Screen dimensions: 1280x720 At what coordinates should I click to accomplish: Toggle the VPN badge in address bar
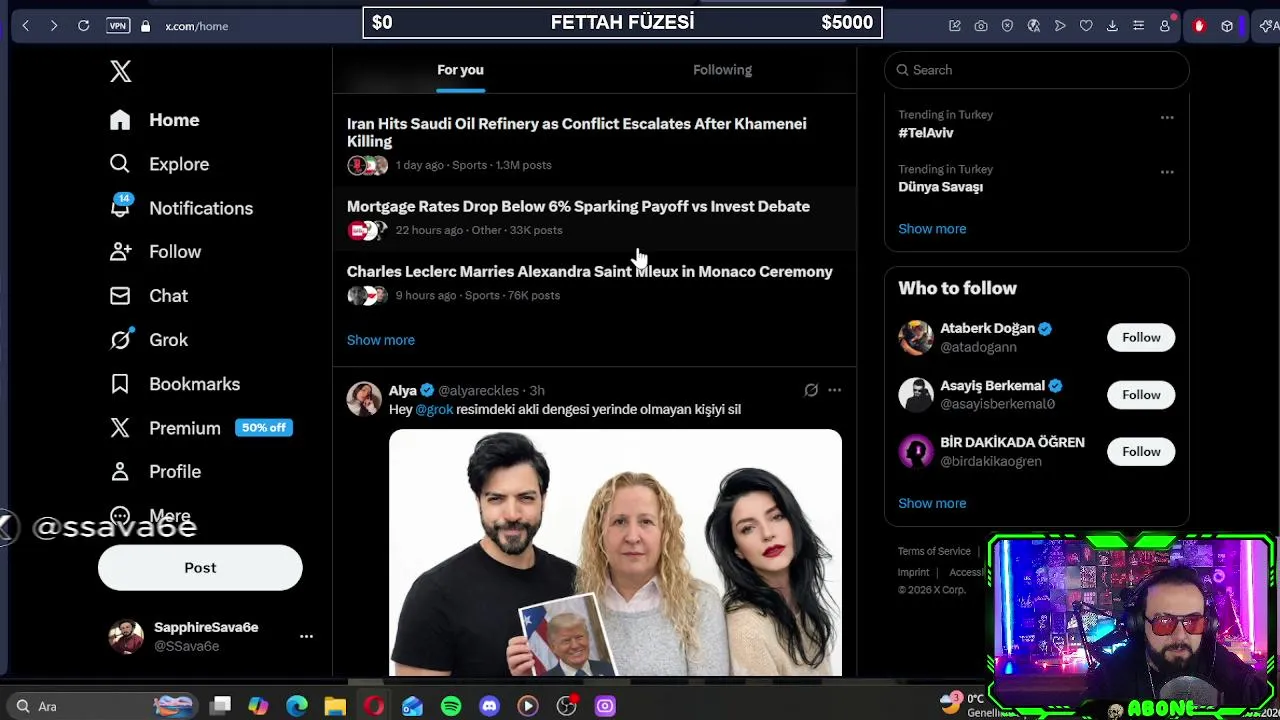[x=118, y=26]
